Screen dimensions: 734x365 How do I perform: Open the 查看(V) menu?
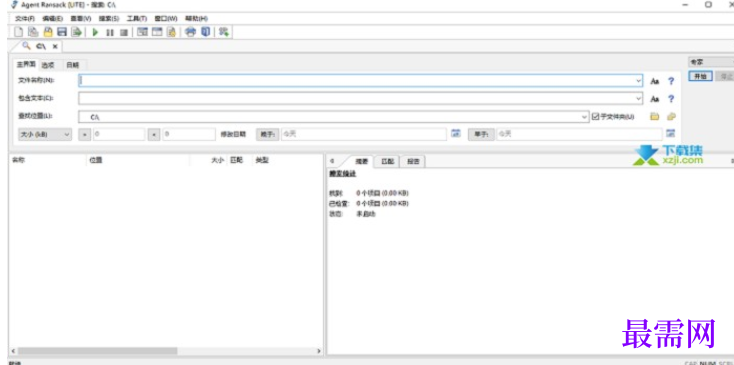(x=81, y=19)
